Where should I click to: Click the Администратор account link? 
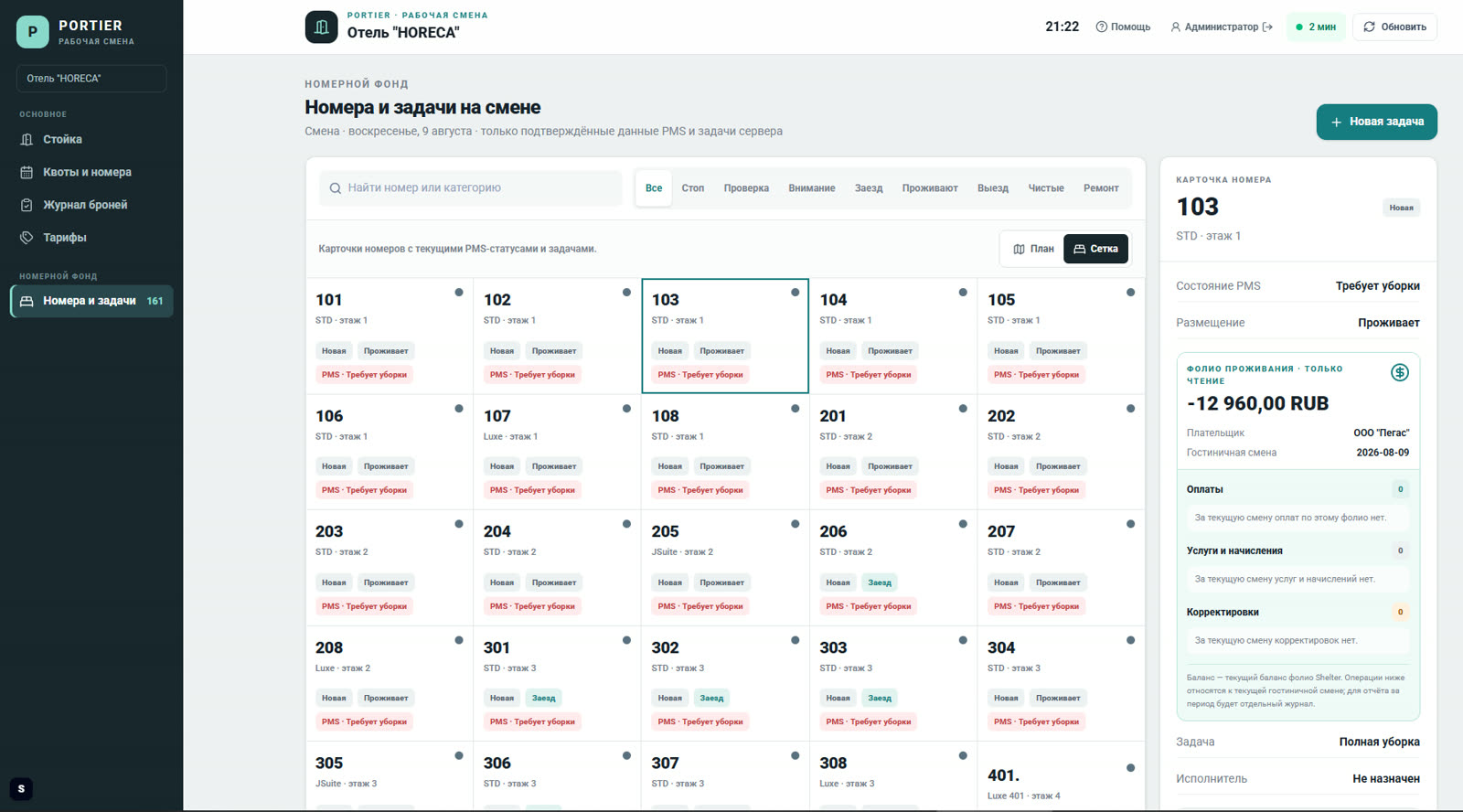[x=1222, y=27]
